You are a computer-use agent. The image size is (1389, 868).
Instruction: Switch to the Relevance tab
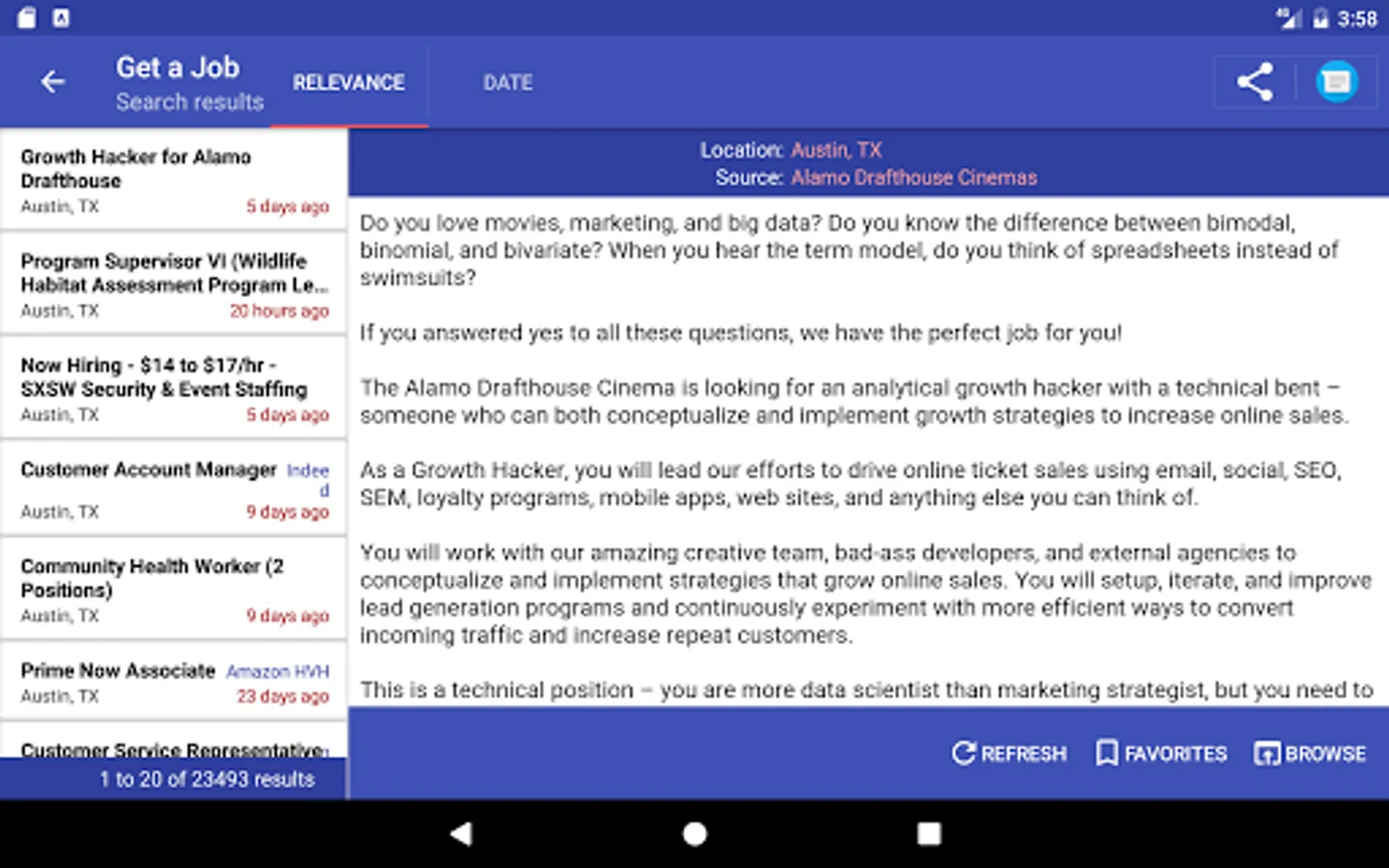349,83
